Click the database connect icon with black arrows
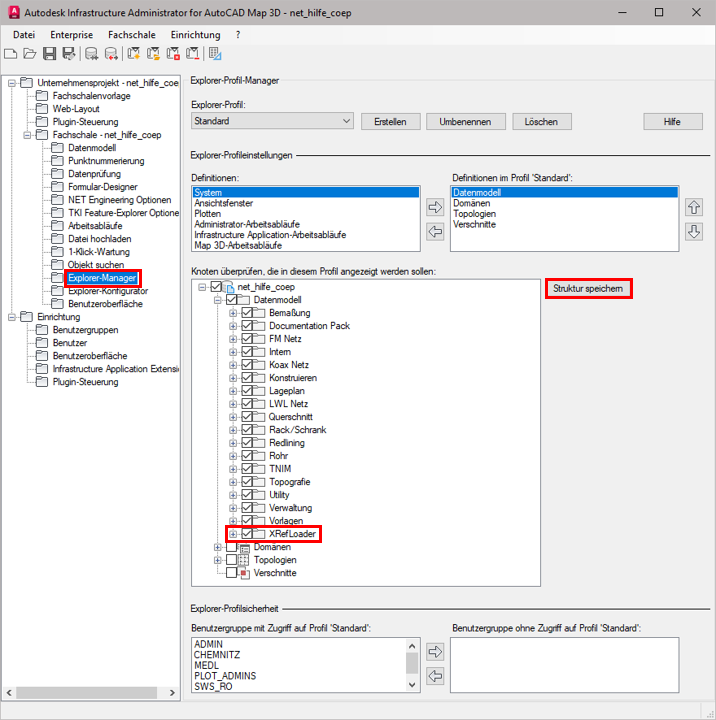The width and height of the screenshot is (716, 720). (91, 54)
